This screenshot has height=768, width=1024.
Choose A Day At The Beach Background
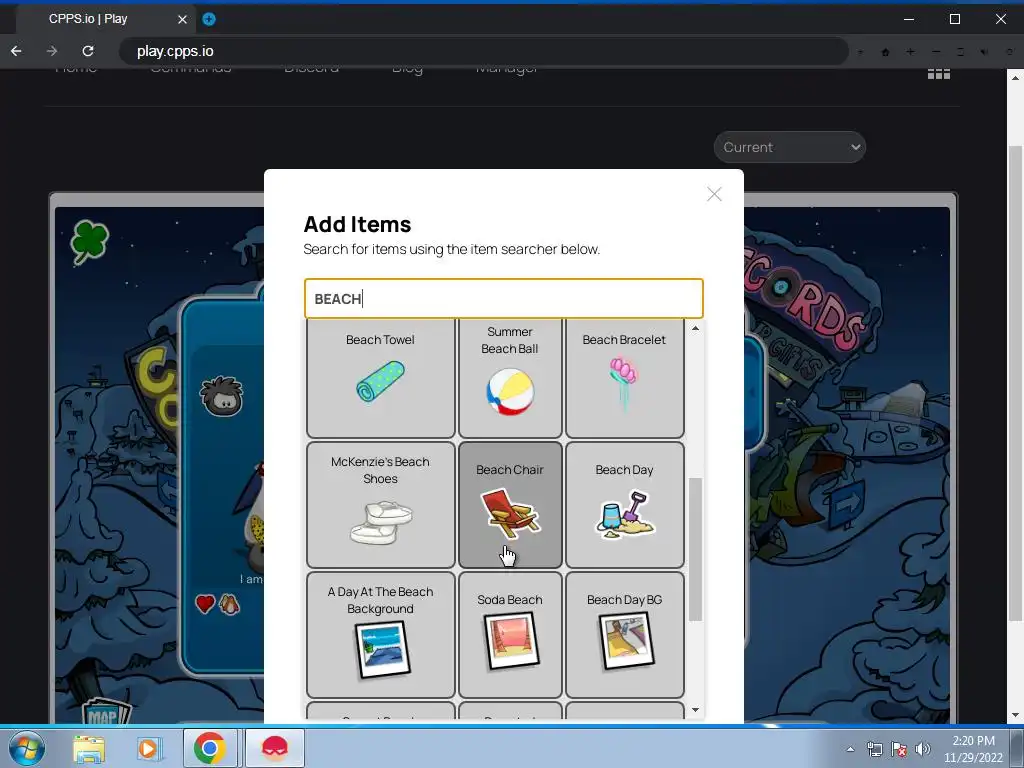point(380,635)
